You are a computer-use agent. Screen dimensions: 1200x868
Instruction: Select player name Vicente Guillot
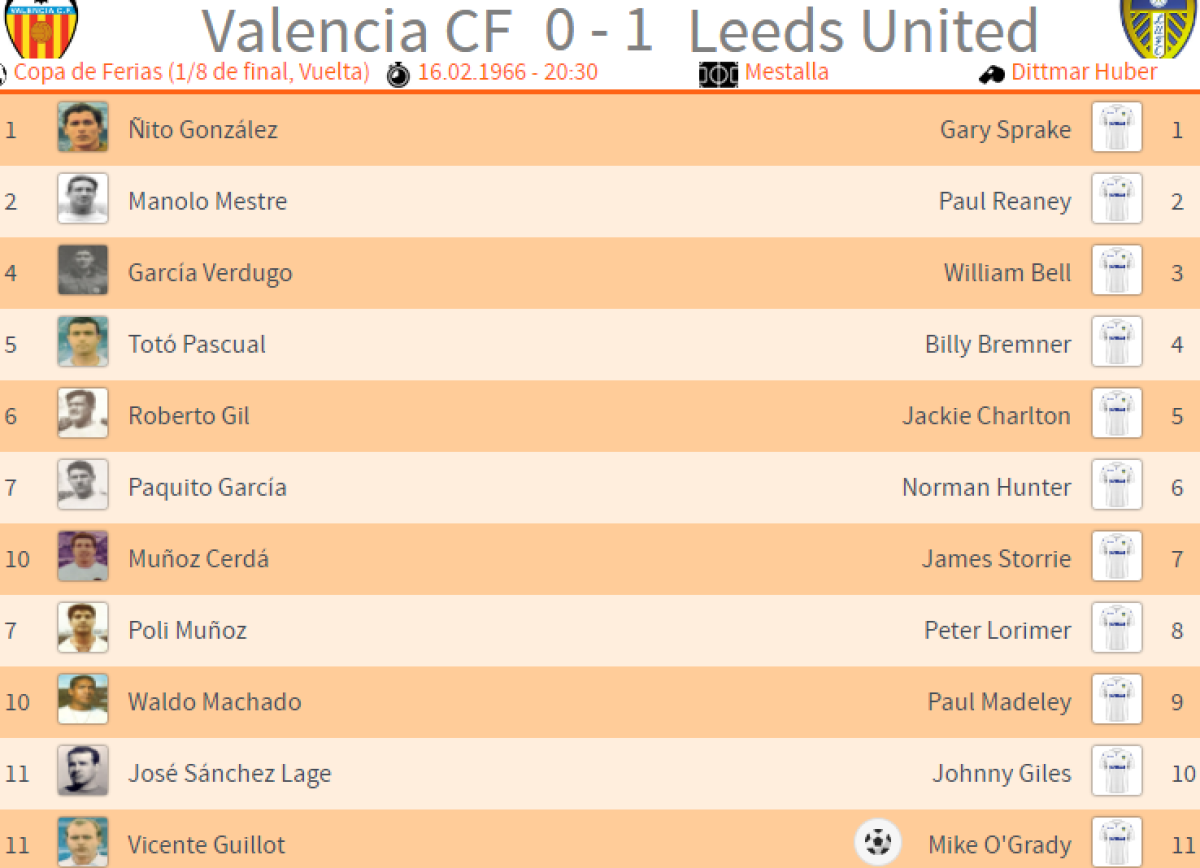point(206,845)
